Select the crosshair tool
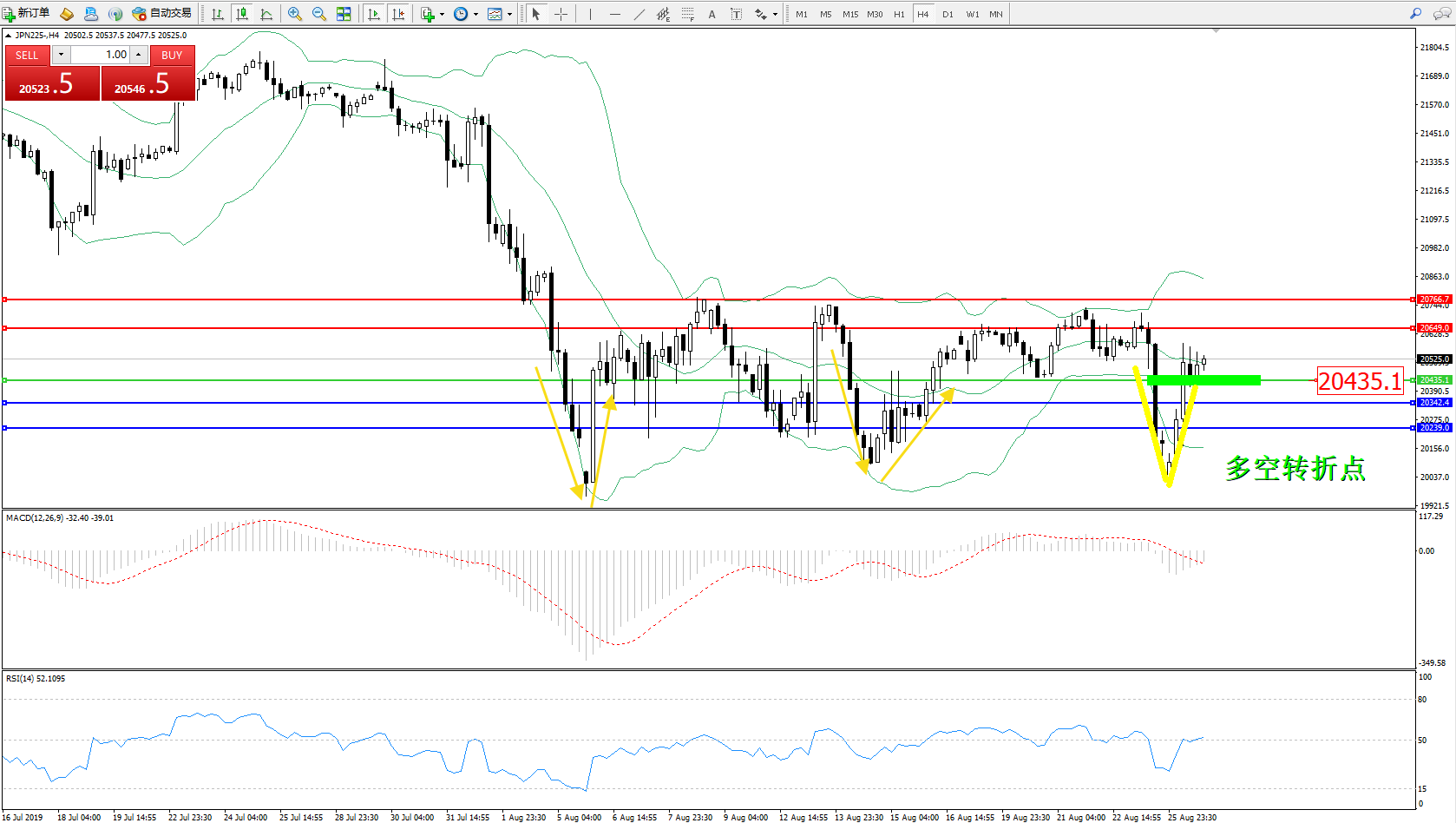 (561, 14)
